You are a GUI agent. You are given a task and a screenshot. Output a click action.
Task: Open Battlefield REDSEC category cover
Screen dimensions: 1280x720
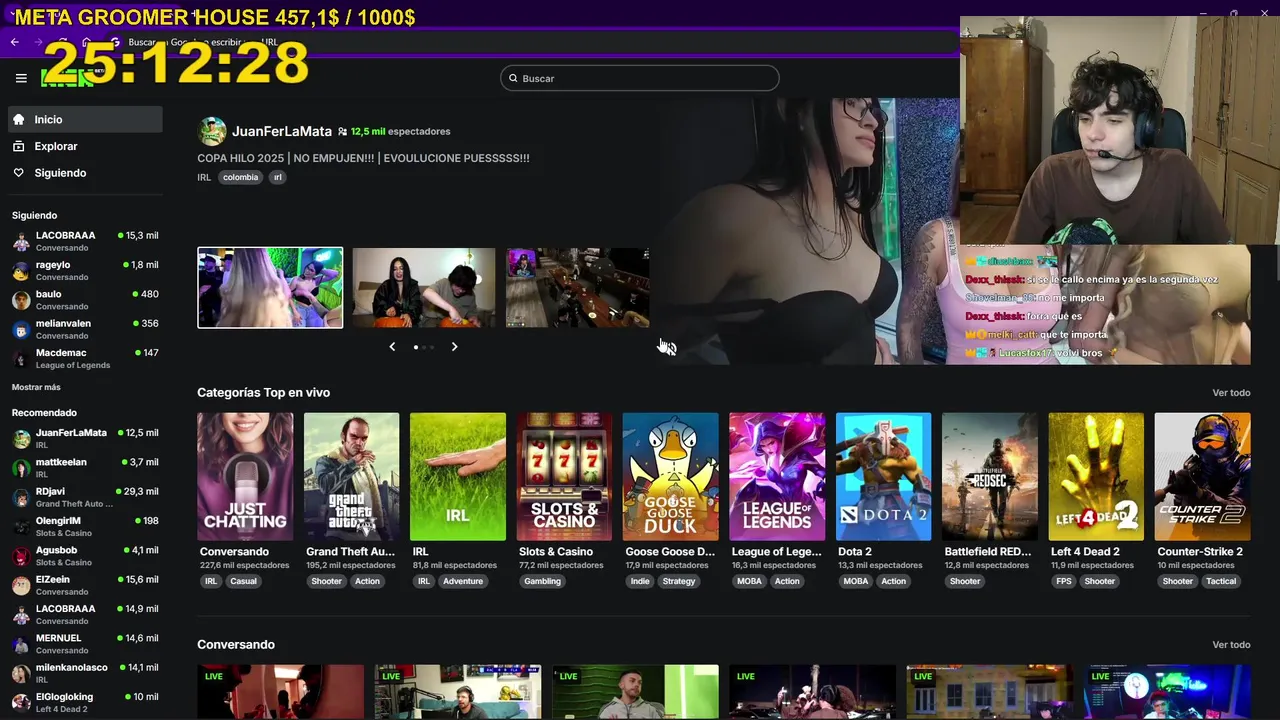point(990,476)
